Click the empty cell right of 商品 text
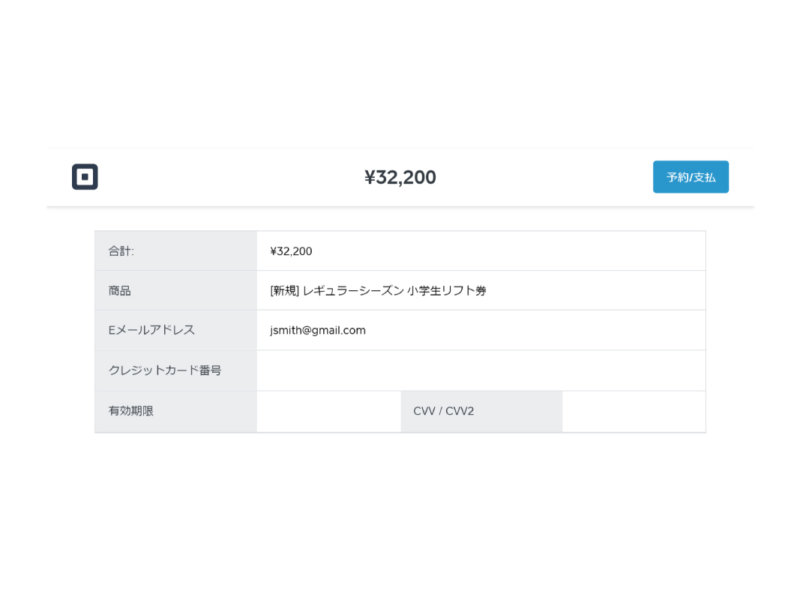Image resolution: width=800 pixels, height=600 pixels. (x=596, y=291)
